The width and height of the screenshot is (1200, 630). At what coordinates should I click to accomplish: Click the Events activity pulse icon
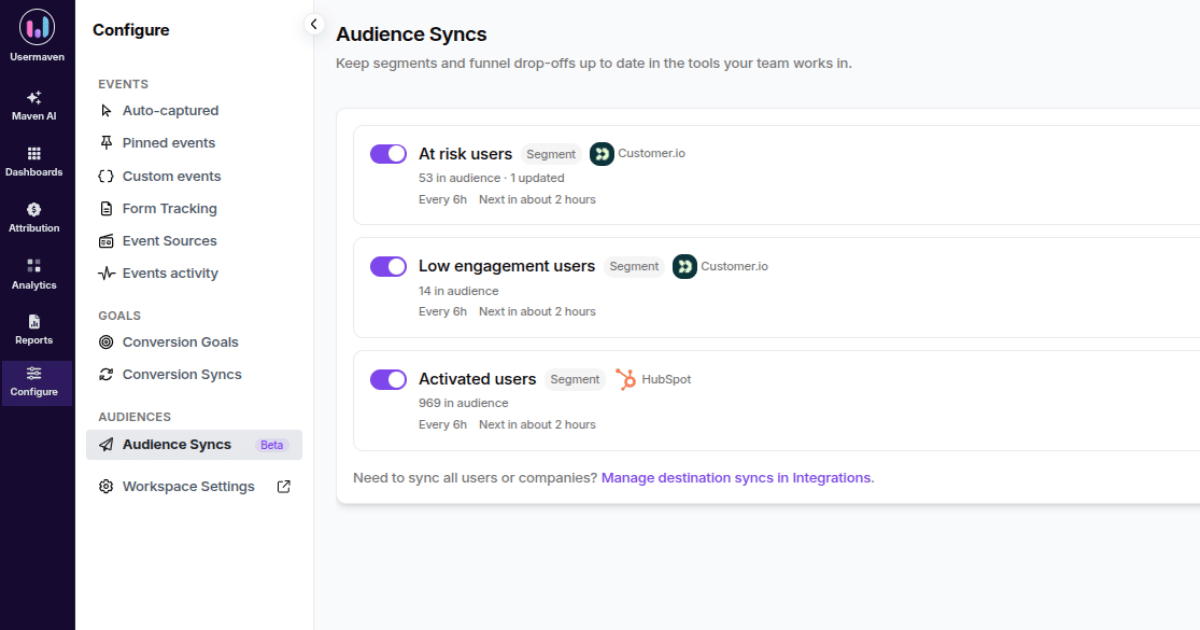pos(106,273)
